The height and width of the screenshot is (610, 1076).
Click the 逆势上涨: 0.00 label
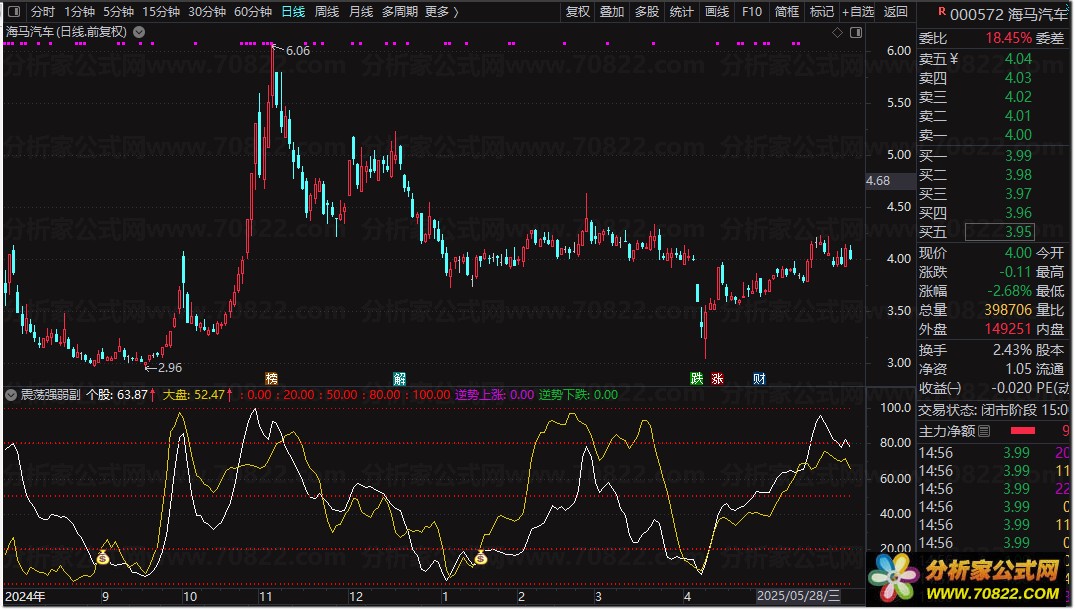coord(494,395)
